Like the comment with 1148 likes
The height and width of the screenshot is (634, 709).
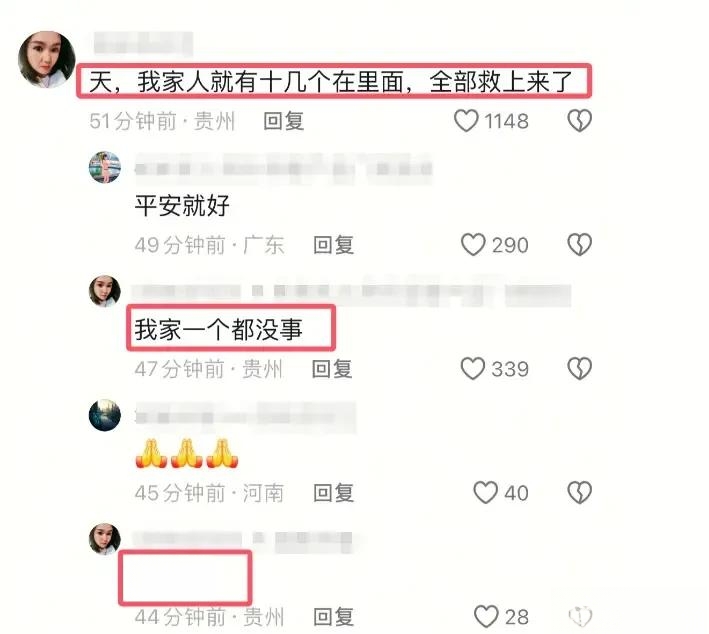point(466,121)
